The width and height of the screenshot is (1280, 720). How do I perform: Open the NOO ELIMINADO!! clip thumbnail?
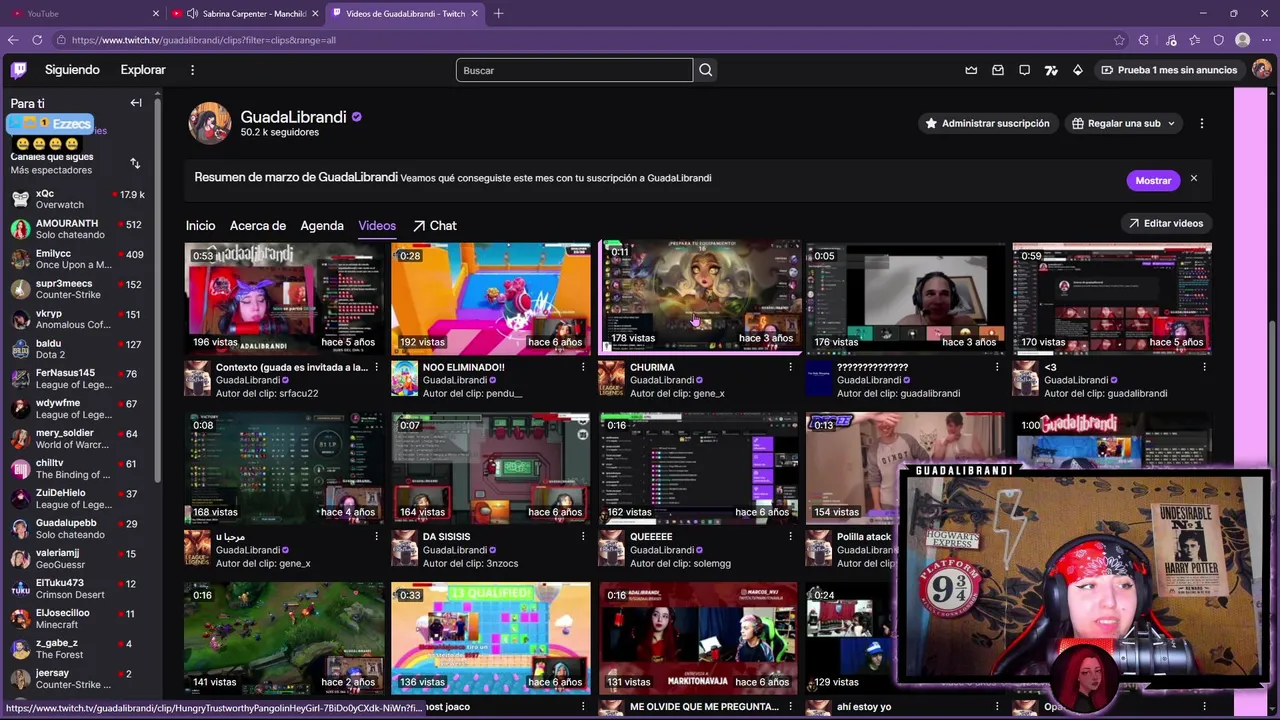(x=491, y=298)
